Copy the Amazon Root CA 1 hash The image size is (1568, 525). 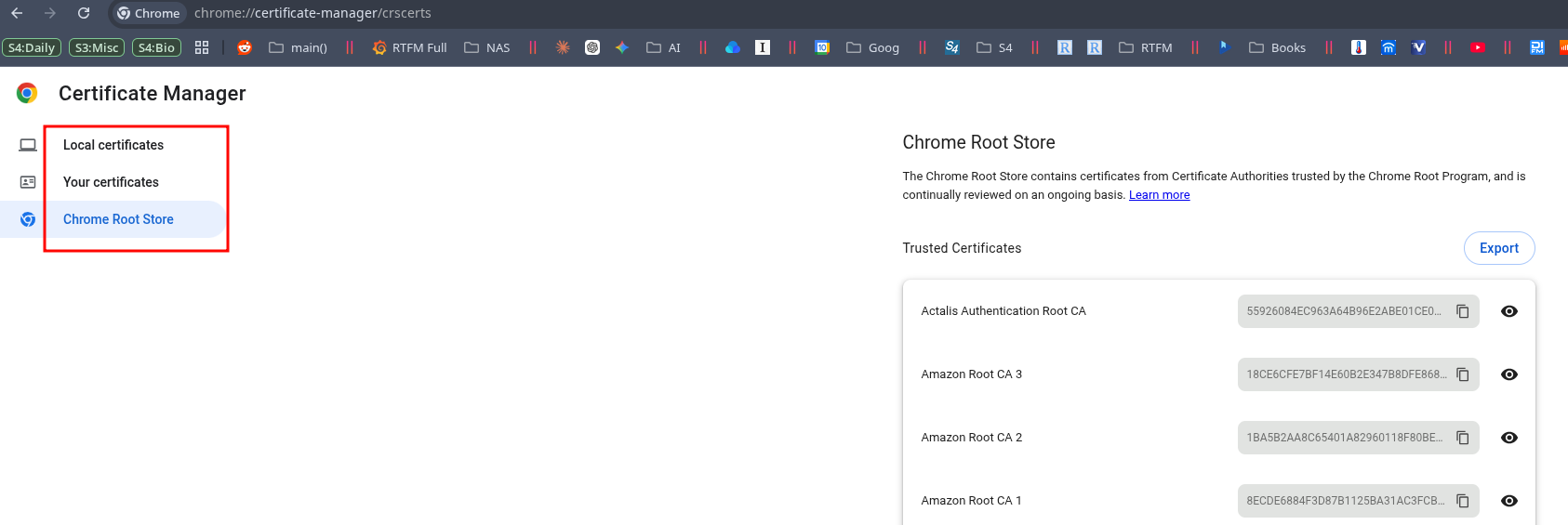[x=1462, y=501]
